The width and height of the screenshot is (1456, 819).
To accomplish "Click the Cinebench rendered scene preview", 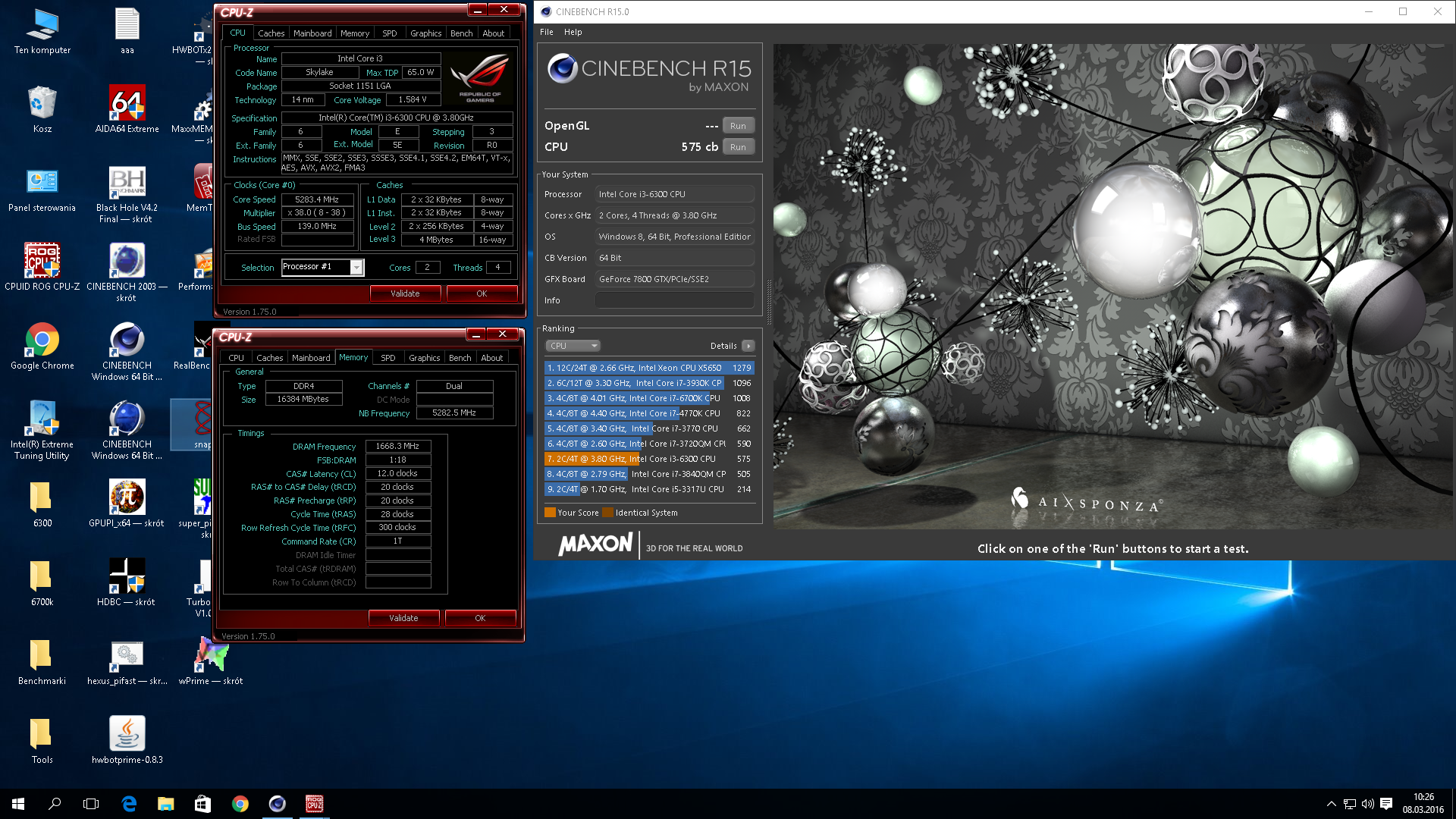I will click(1112, 286).
